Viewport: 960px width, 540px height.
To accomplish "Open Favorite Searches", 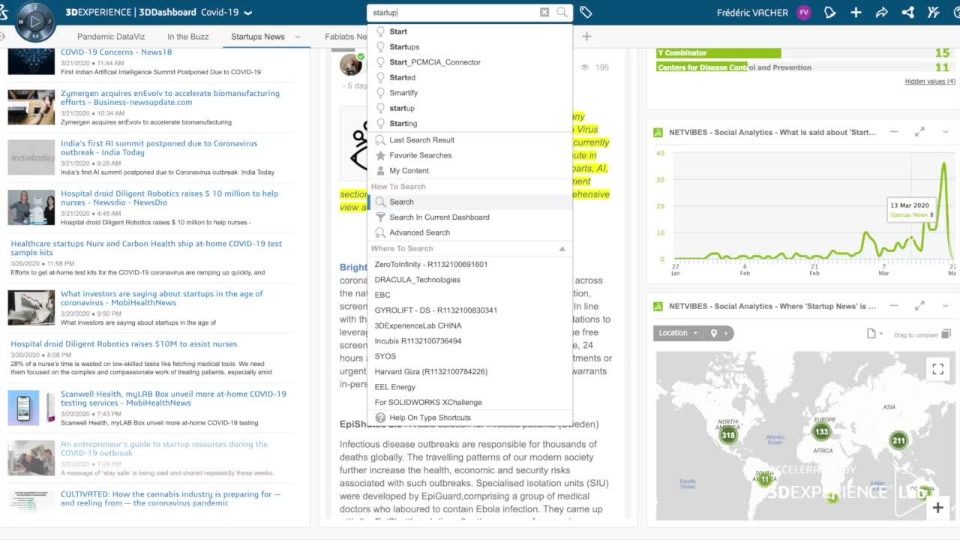I will click(470, 155).
